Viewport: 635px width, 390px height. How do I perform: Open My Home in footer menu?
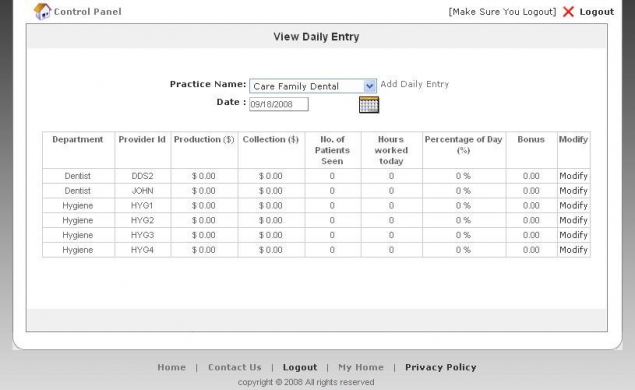point(361,367)
